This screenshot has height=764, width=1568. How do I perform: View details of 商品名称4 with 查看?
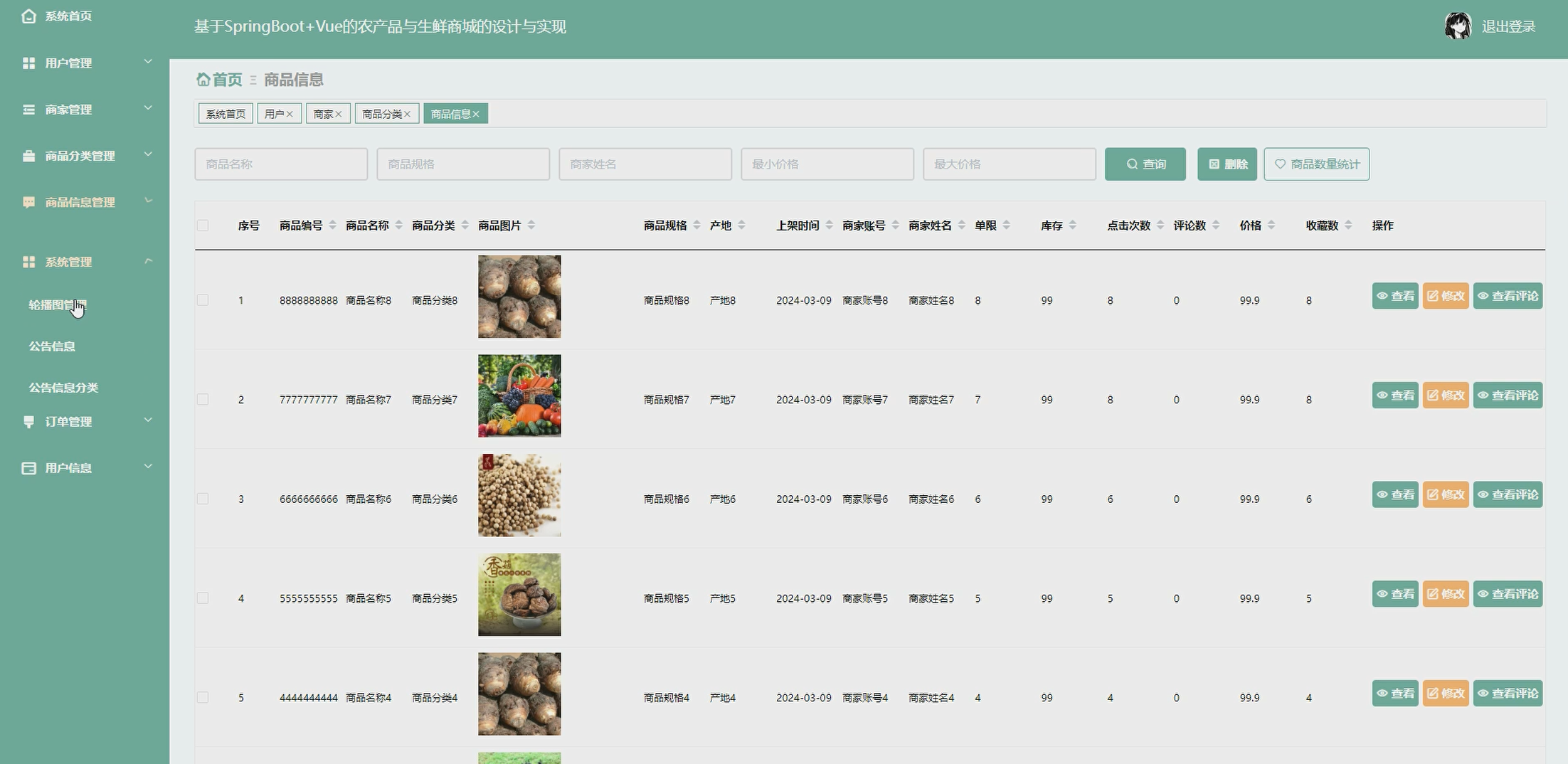1395,694
